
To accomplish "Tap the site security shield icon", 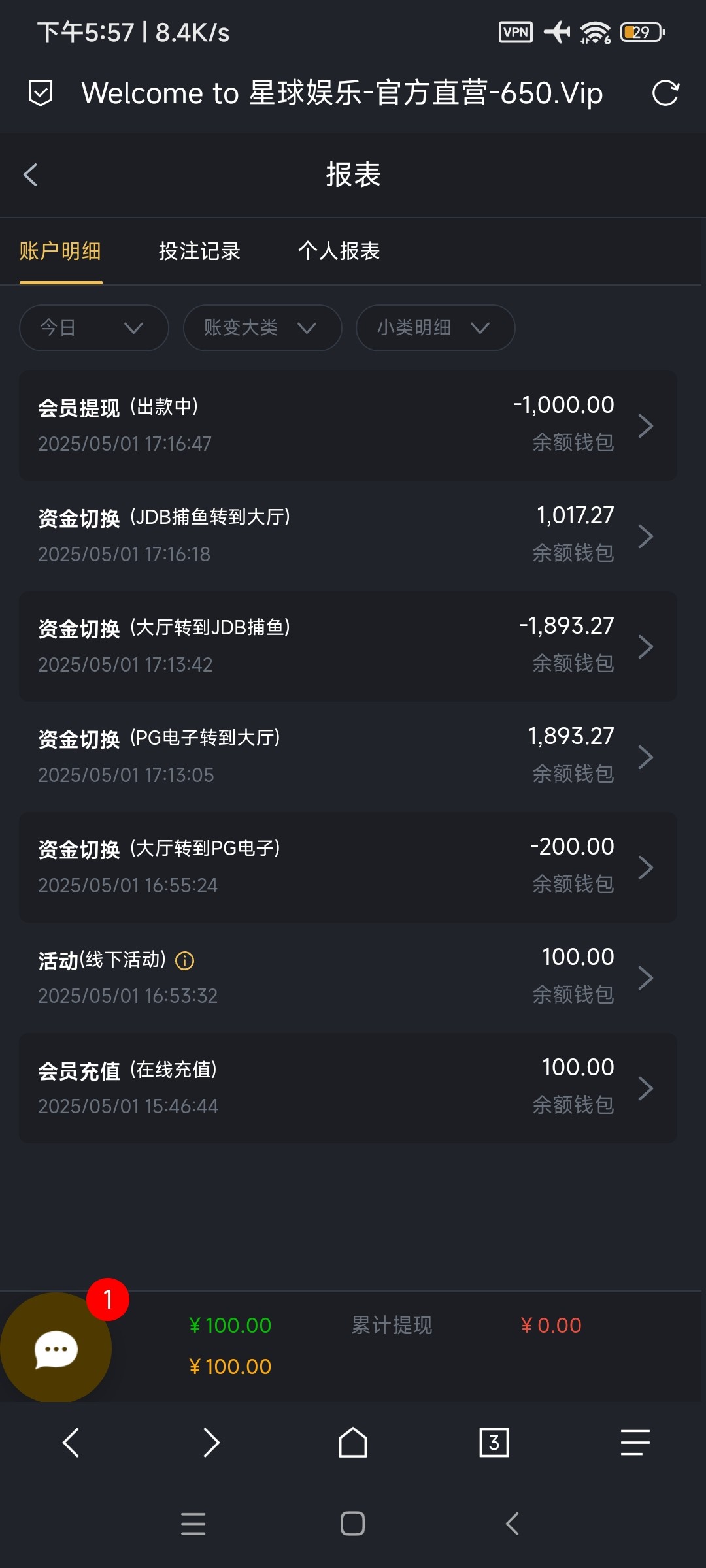I will pyautogui.click(x=41, y=93).
